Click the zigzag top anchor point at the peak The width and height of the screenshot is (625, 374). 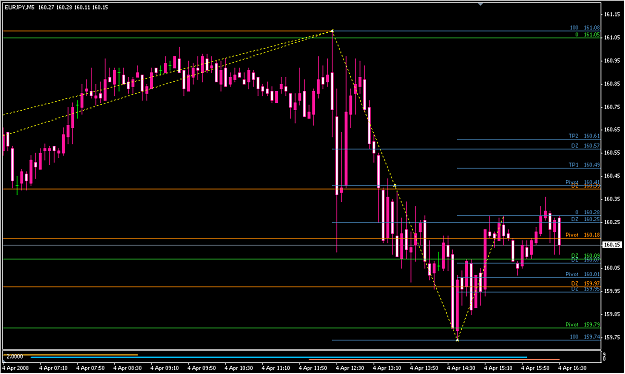click(x=332, y=31)
